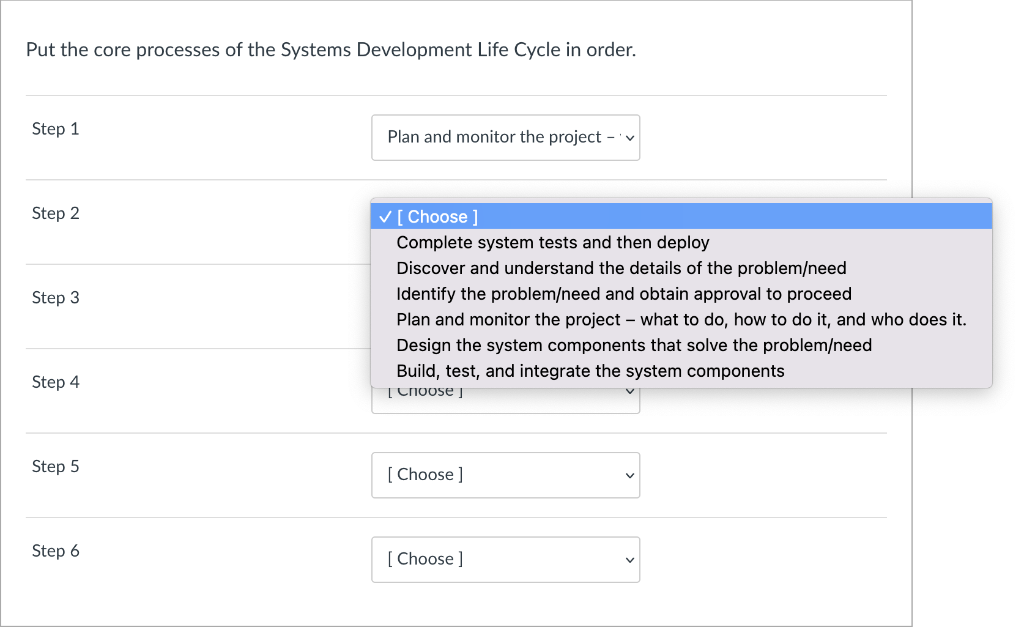Click the 'Step 5' label

pyautogui.click(x=56, y=466)
